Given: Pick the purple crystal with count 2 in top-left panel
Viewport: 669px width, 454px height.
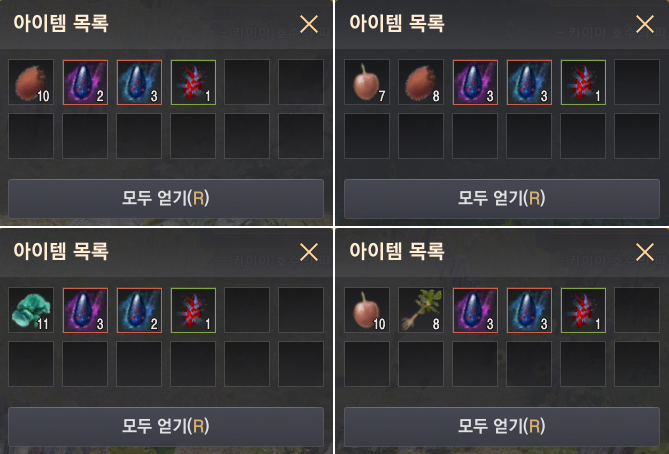Looking at the screenshot, I should point(85,82).
